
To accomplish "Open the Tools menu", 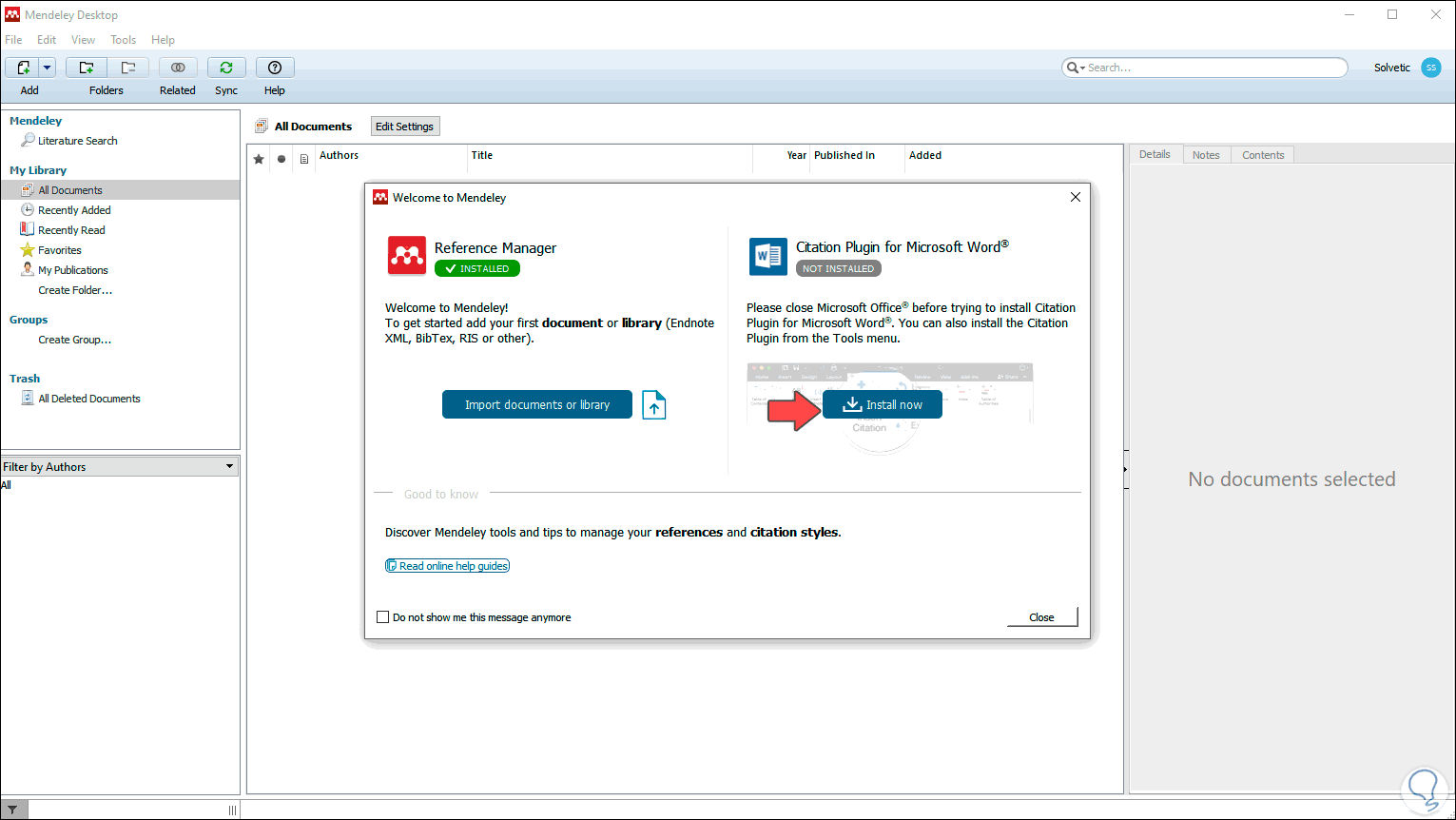I will coord(124,40).
